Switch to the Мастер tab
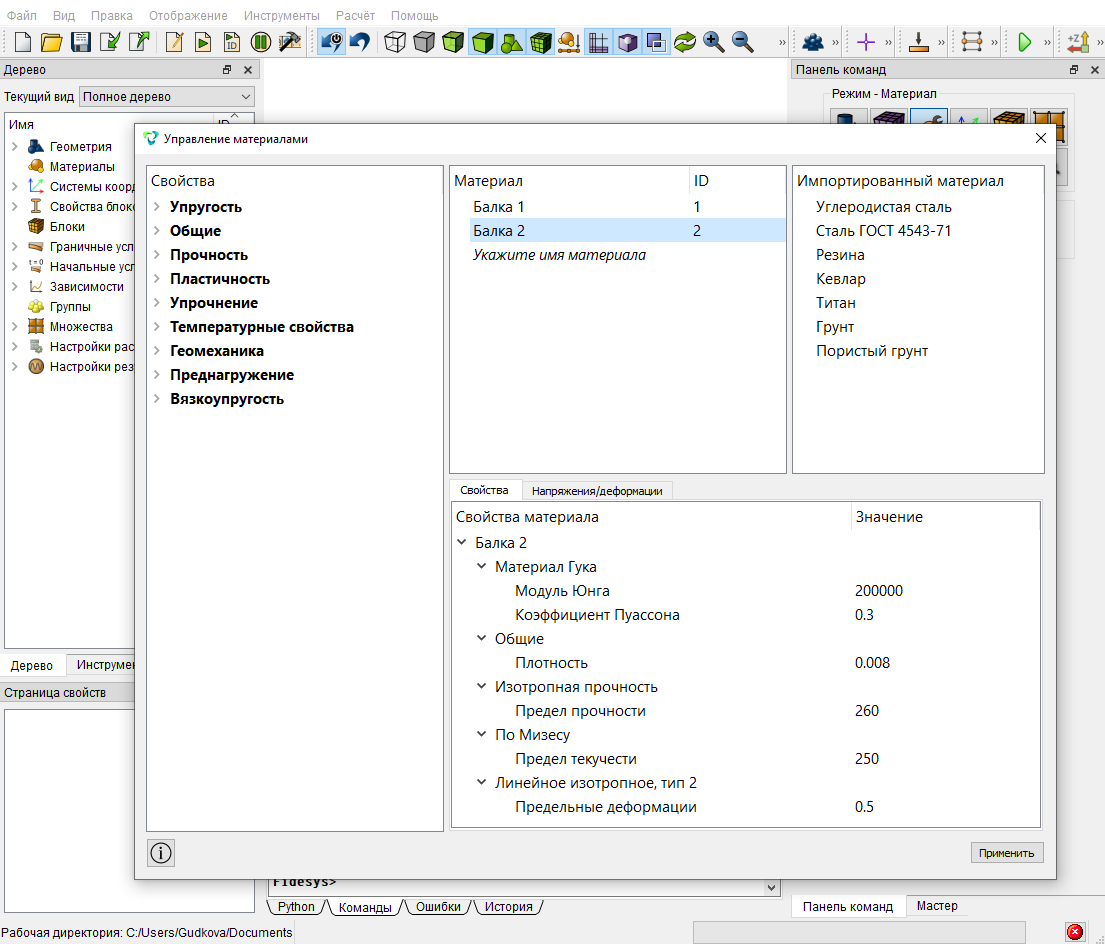Image resolution: width=1105 pixels, height=944 pixels. [x=937, y=906]
